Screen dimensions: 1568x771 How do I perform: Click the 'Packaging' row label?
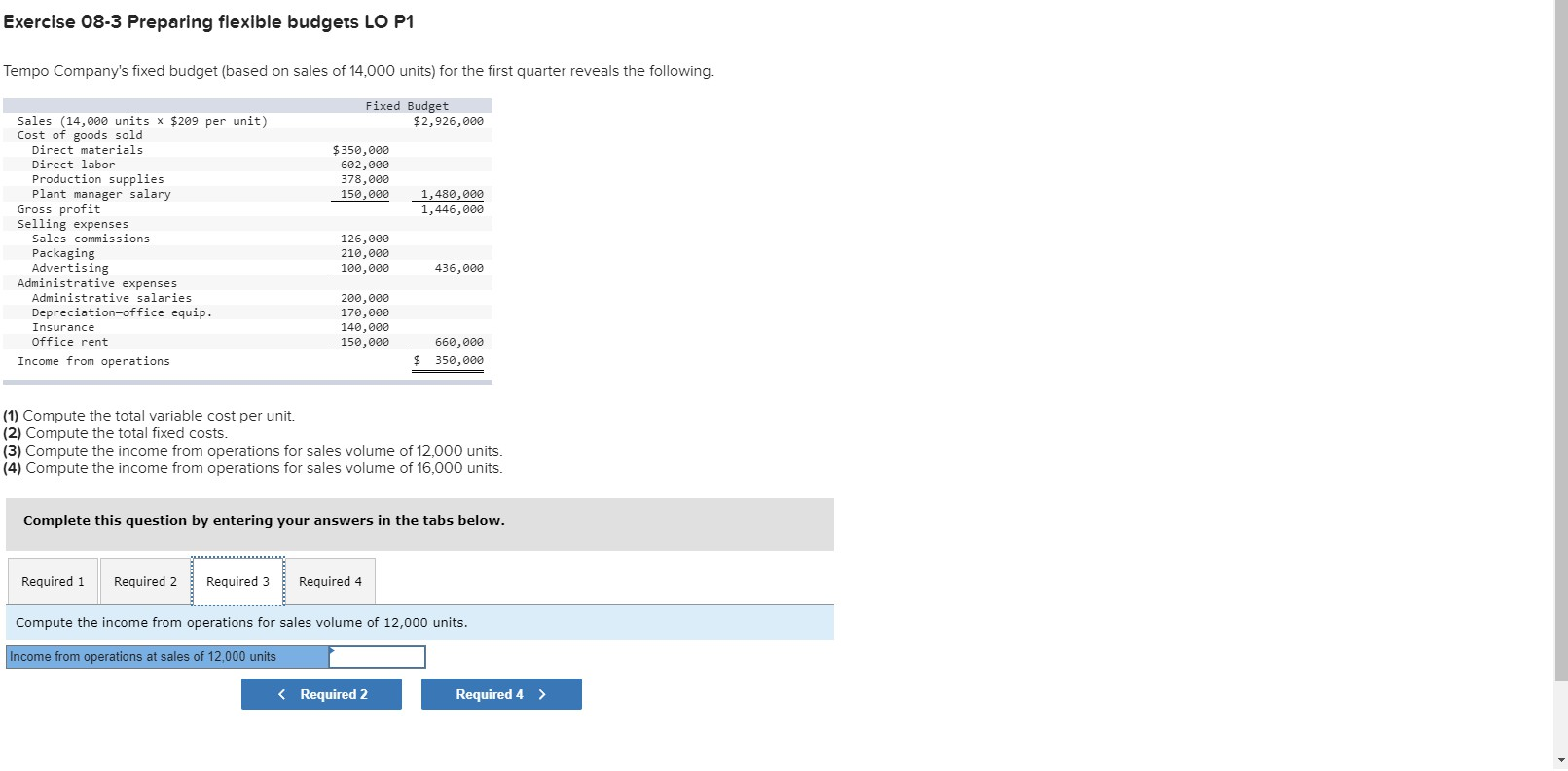click(x=63, y=253)
